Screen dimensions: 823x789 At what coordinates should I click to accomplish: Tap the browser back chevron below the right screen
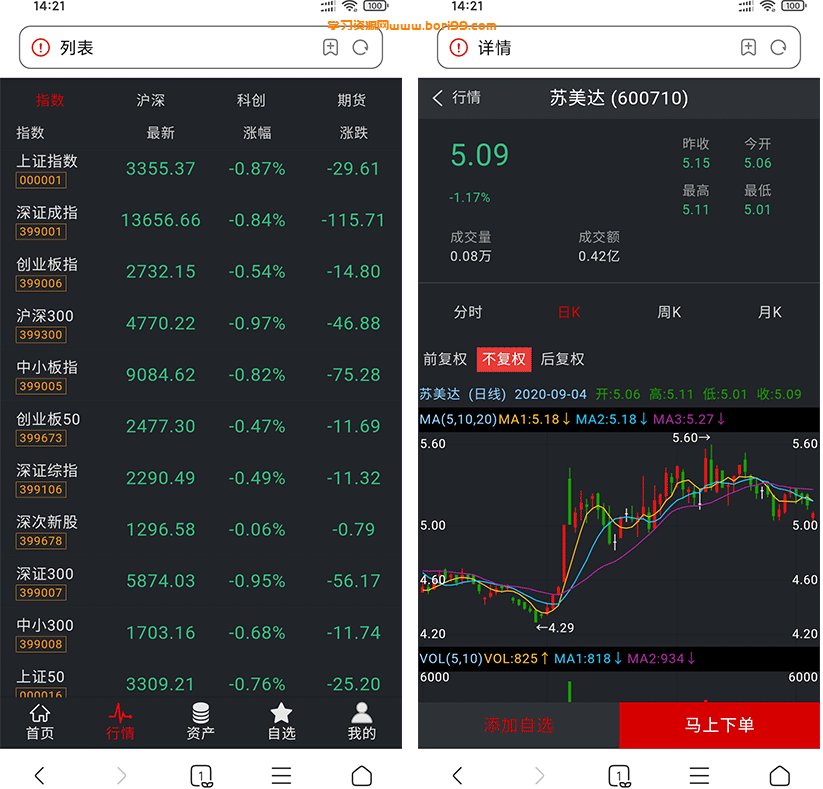click(458, 775)
